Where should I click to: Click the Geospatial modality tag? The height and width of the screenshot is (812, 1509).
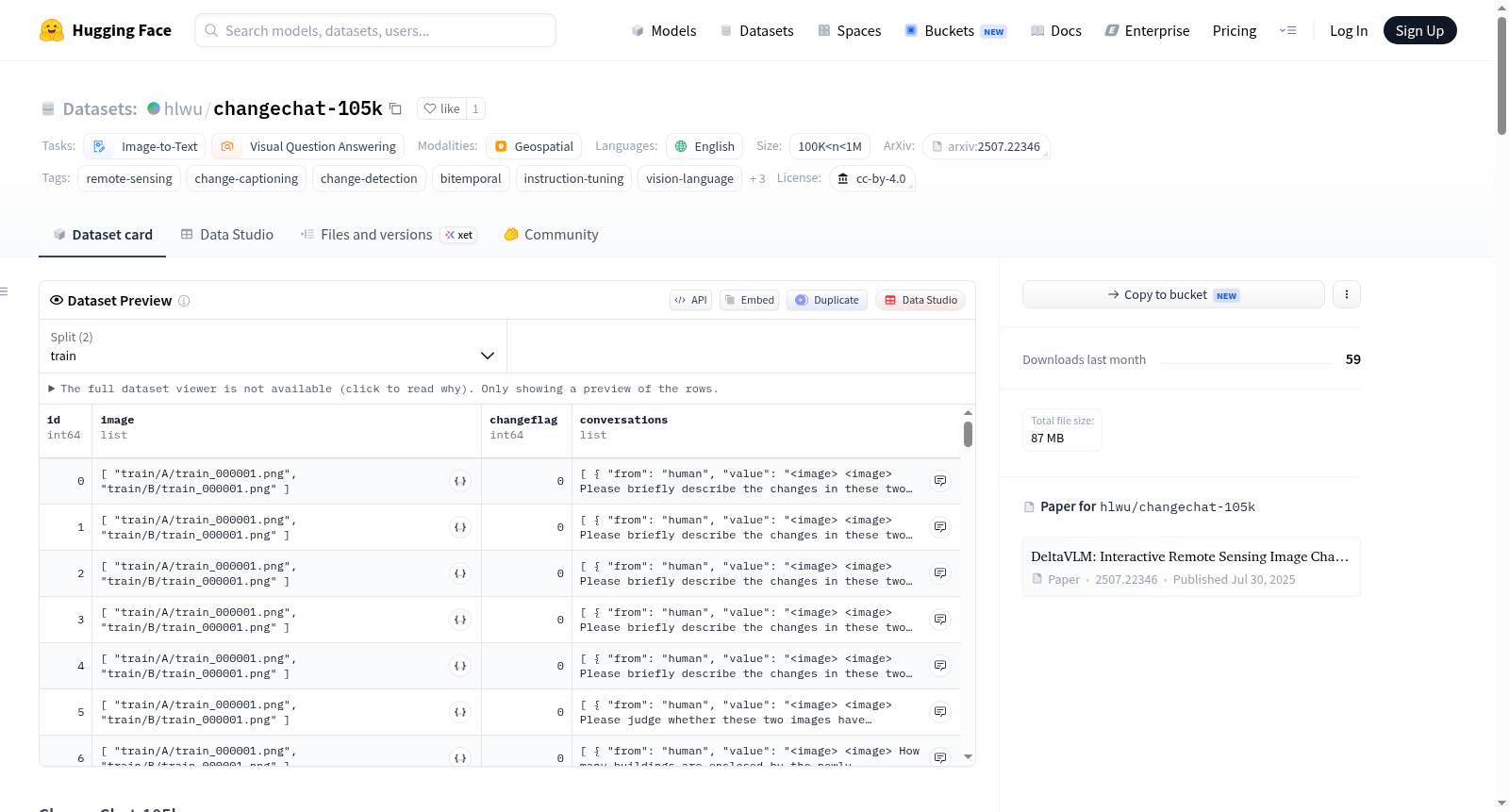pyautogui.click(x=534, y=146)
